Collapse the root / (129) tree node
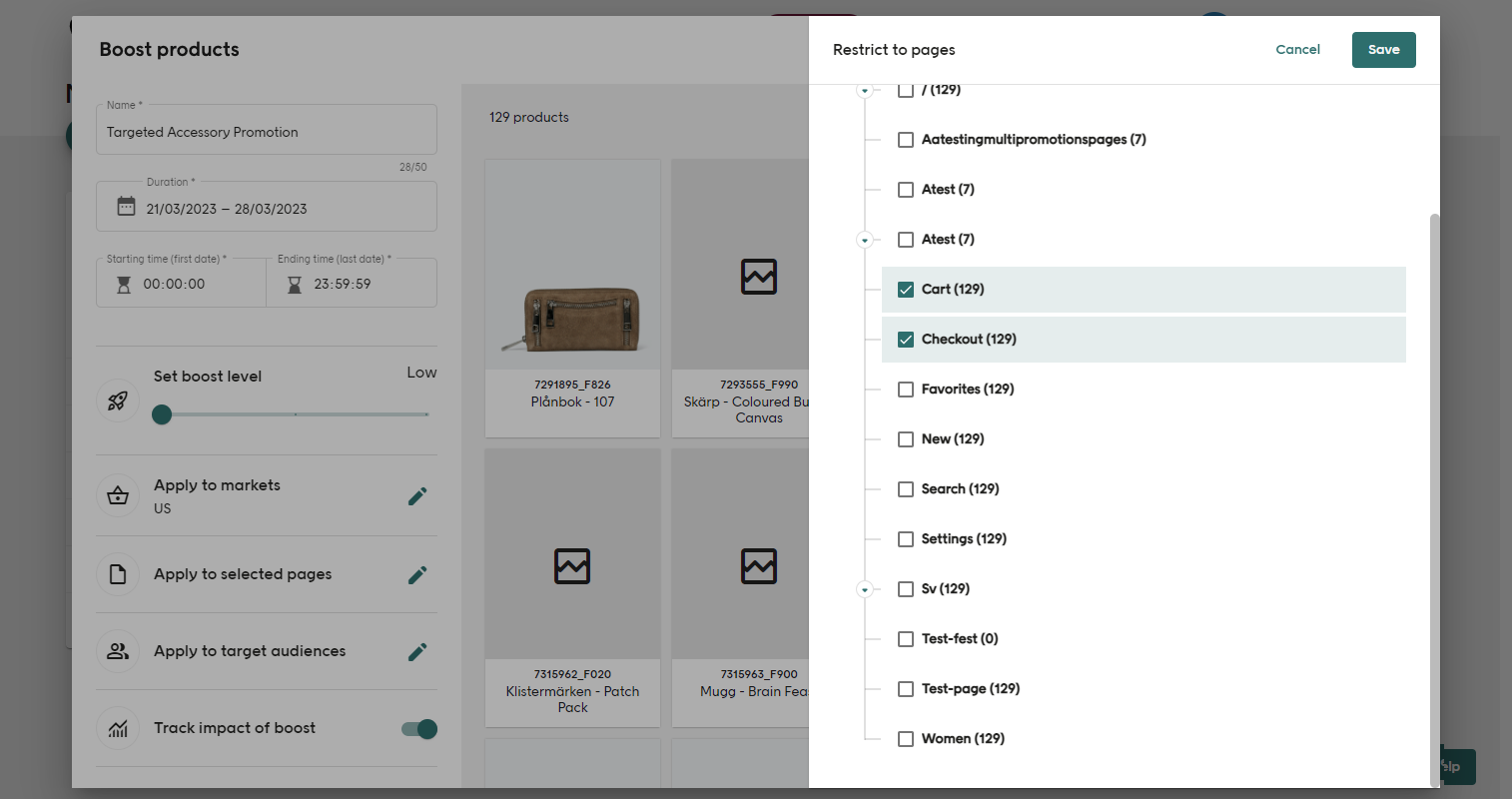The height and width of the screenshot is (799, 1512). pyautogui.click(x=865, y=91)
